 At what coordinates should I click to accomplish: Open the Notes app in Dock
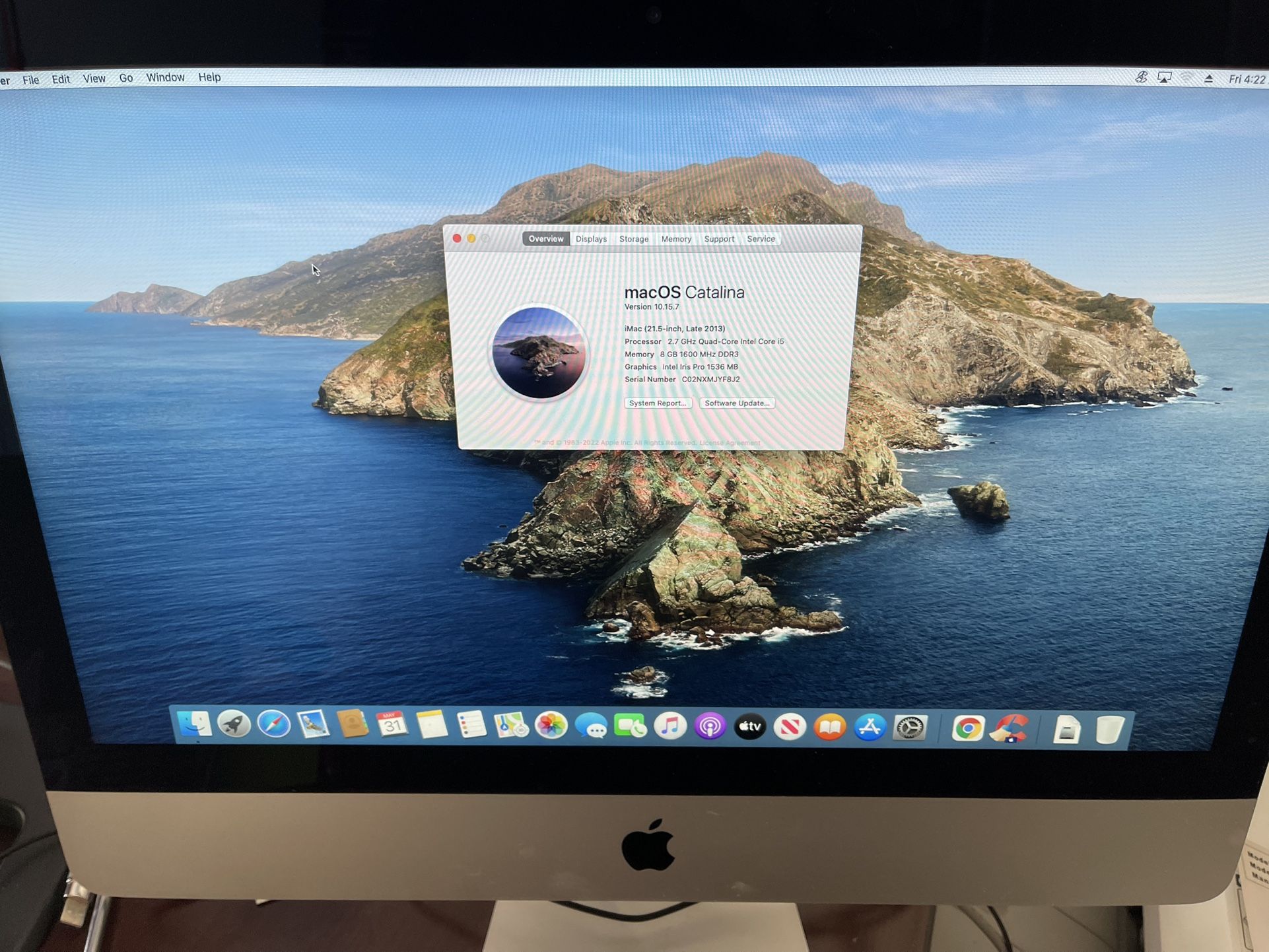pyautogui.click(x=432, y=725)
